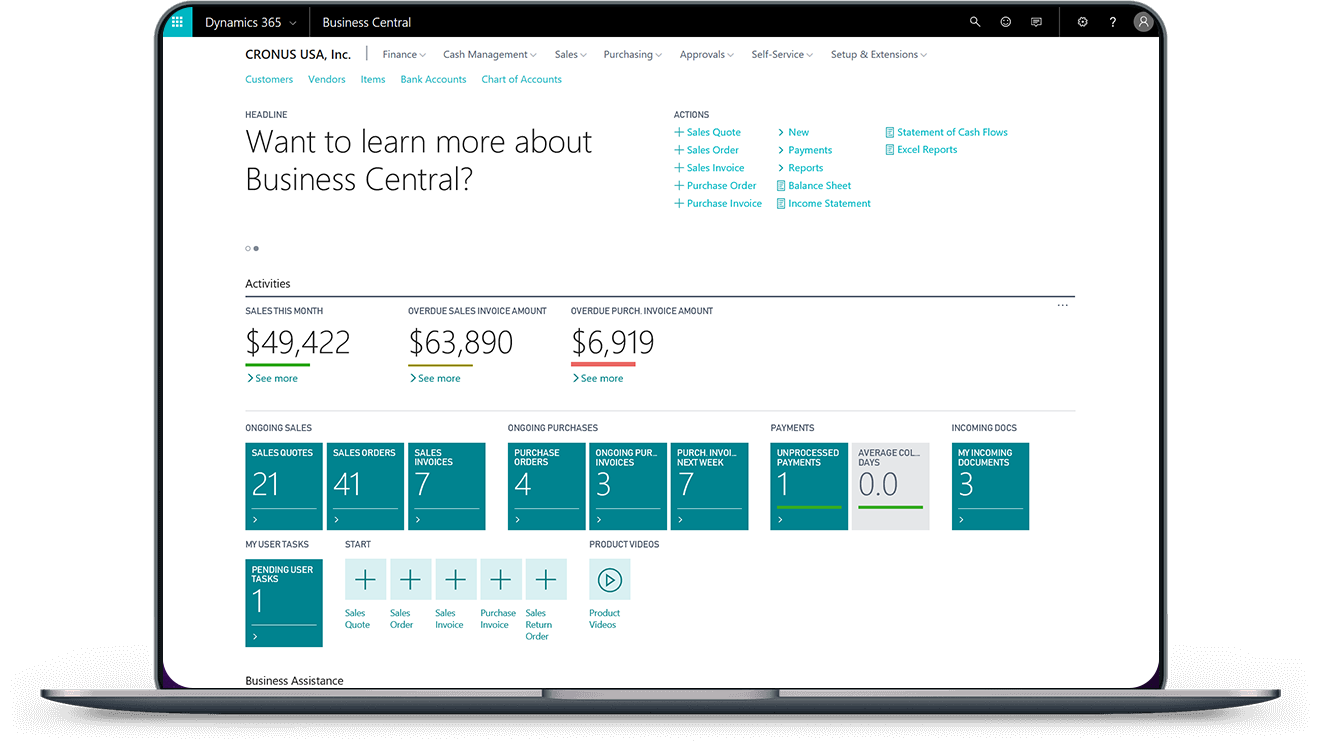This screenshot has height=743, width=1320.
Task: Expand the Finance menu
Action: pyautogui.click(x=404, y=55)
